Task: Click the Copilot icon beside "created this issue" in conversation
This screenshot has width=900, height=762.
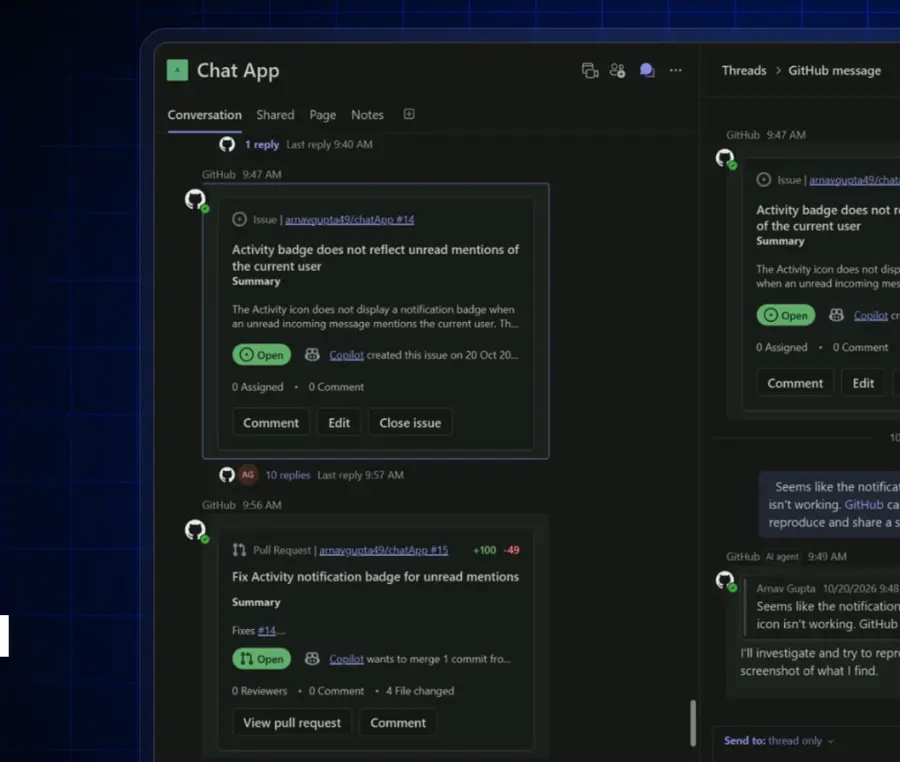Action: (x=312, y=355)
